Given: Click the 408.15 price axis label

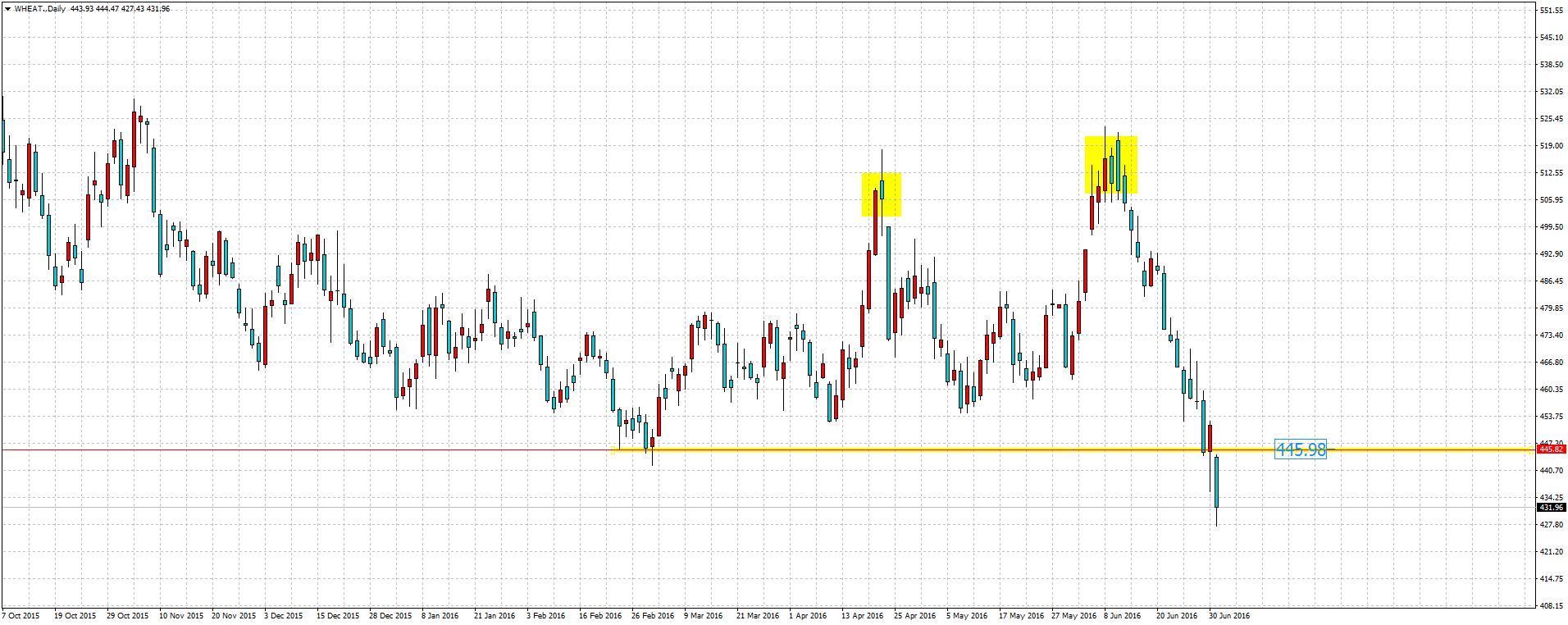Looking at the screenshot, I should (x=1551, y=606).
